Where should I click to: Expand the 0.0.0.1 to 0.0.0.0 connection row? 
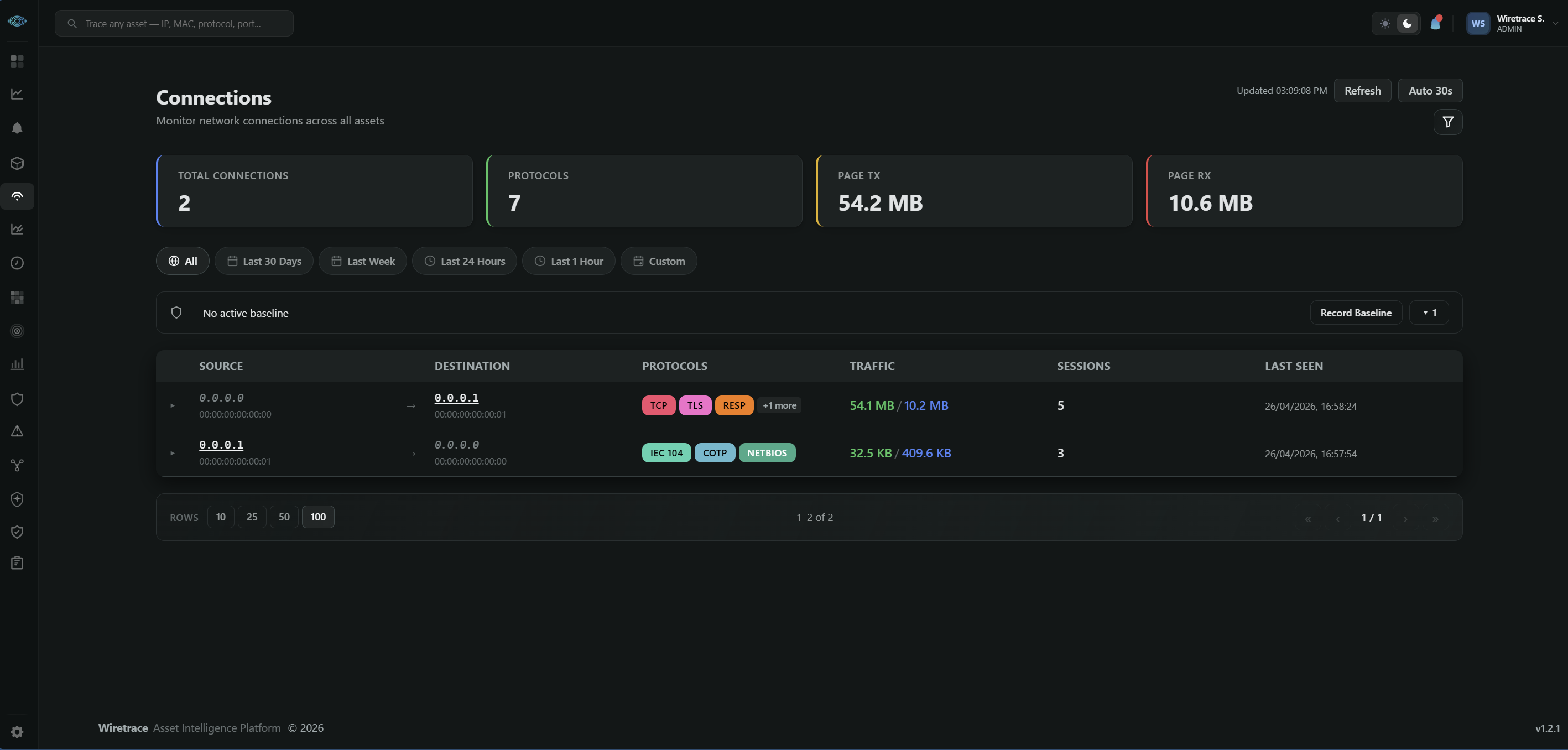click(x=172, y=453)
